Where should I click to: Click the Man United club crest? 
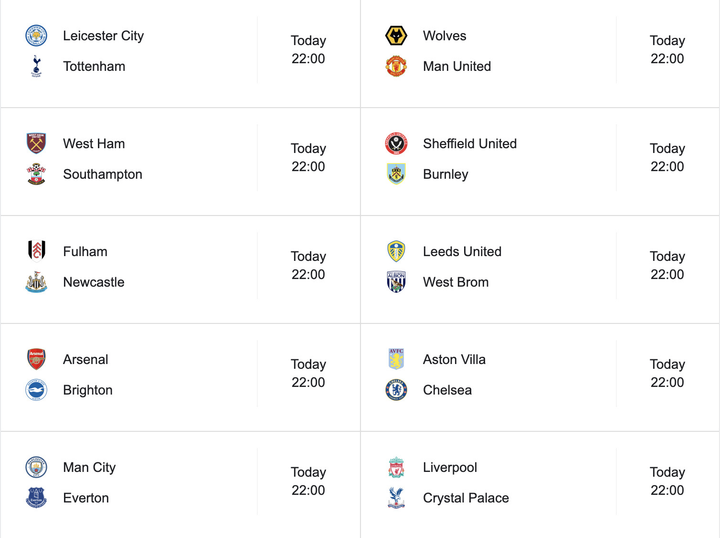pyautogui.click(x=396, y=67)
